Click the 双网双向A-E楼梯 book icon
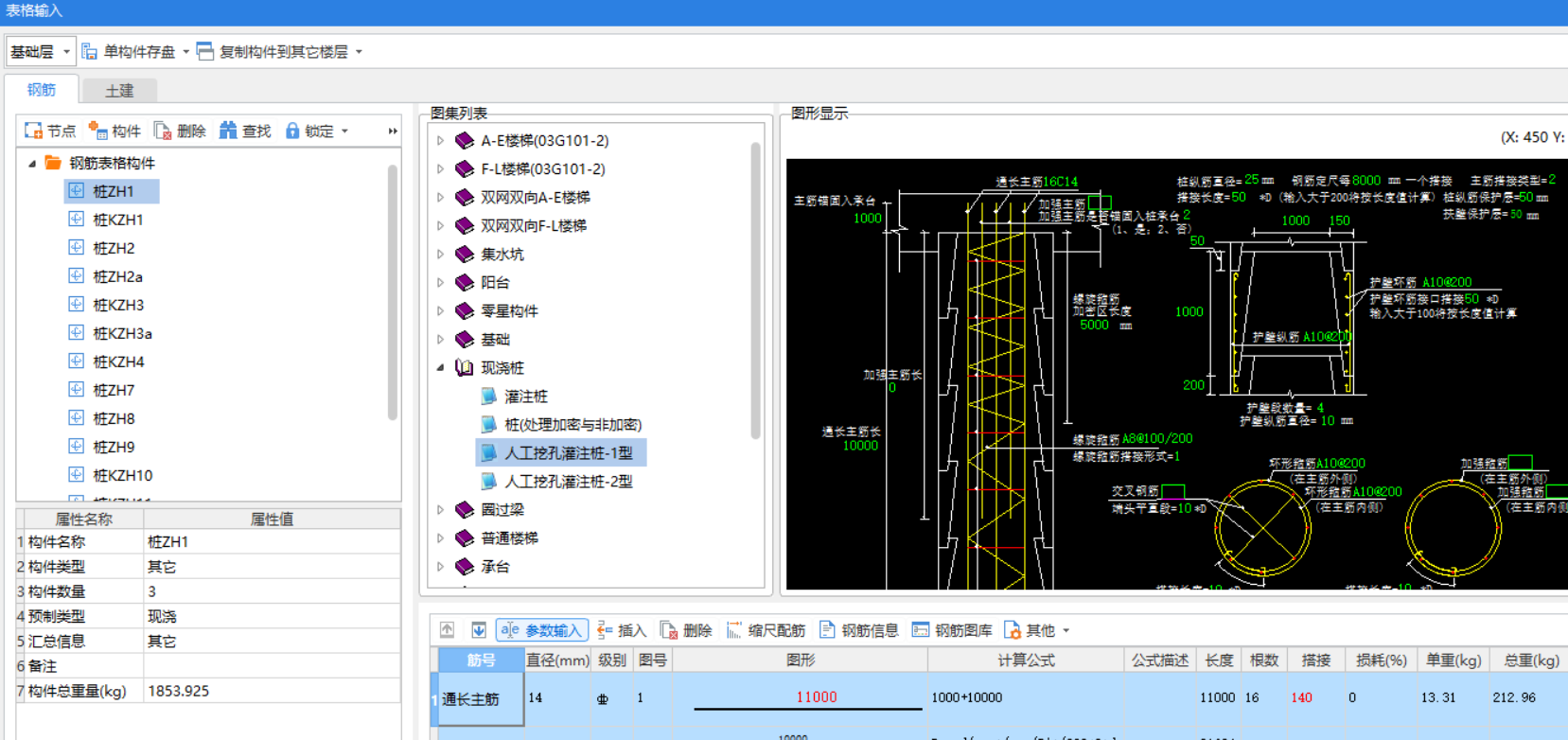This screenshot has height=740, width=1568. click(x=465, y=197)
